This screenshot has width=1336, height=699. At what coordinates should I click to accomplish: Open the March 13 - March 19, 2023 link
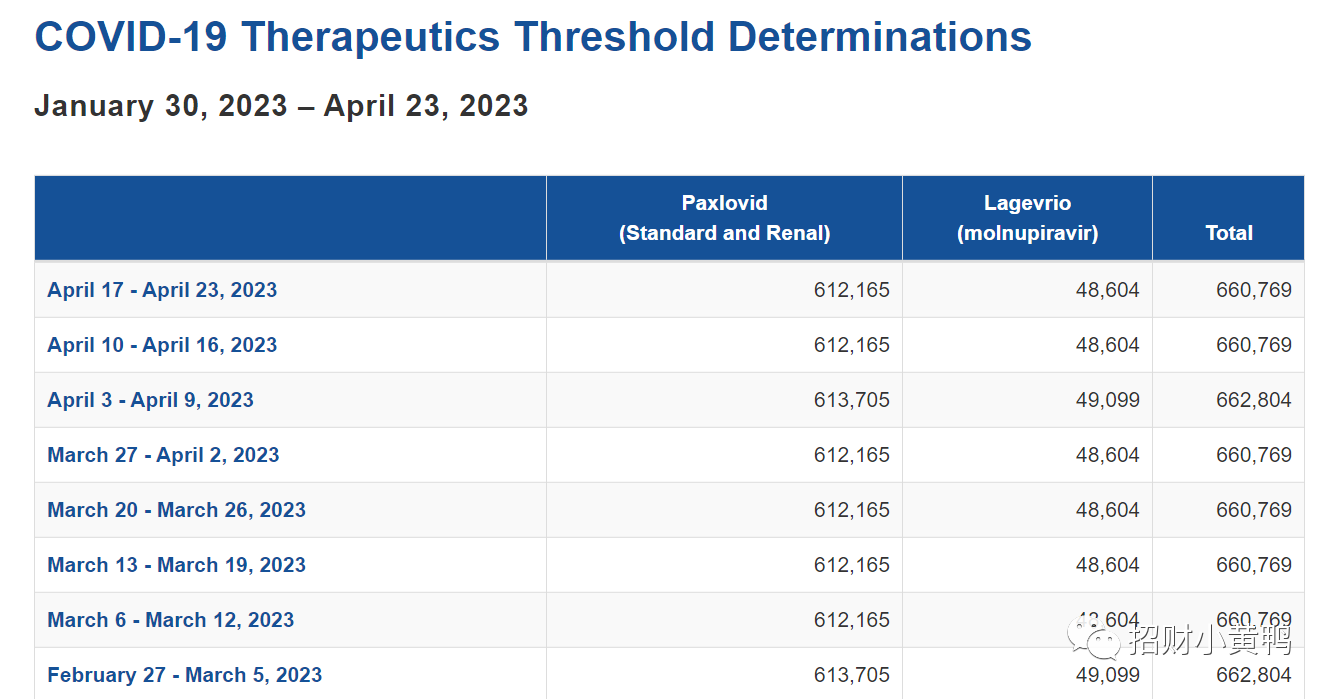176,565
